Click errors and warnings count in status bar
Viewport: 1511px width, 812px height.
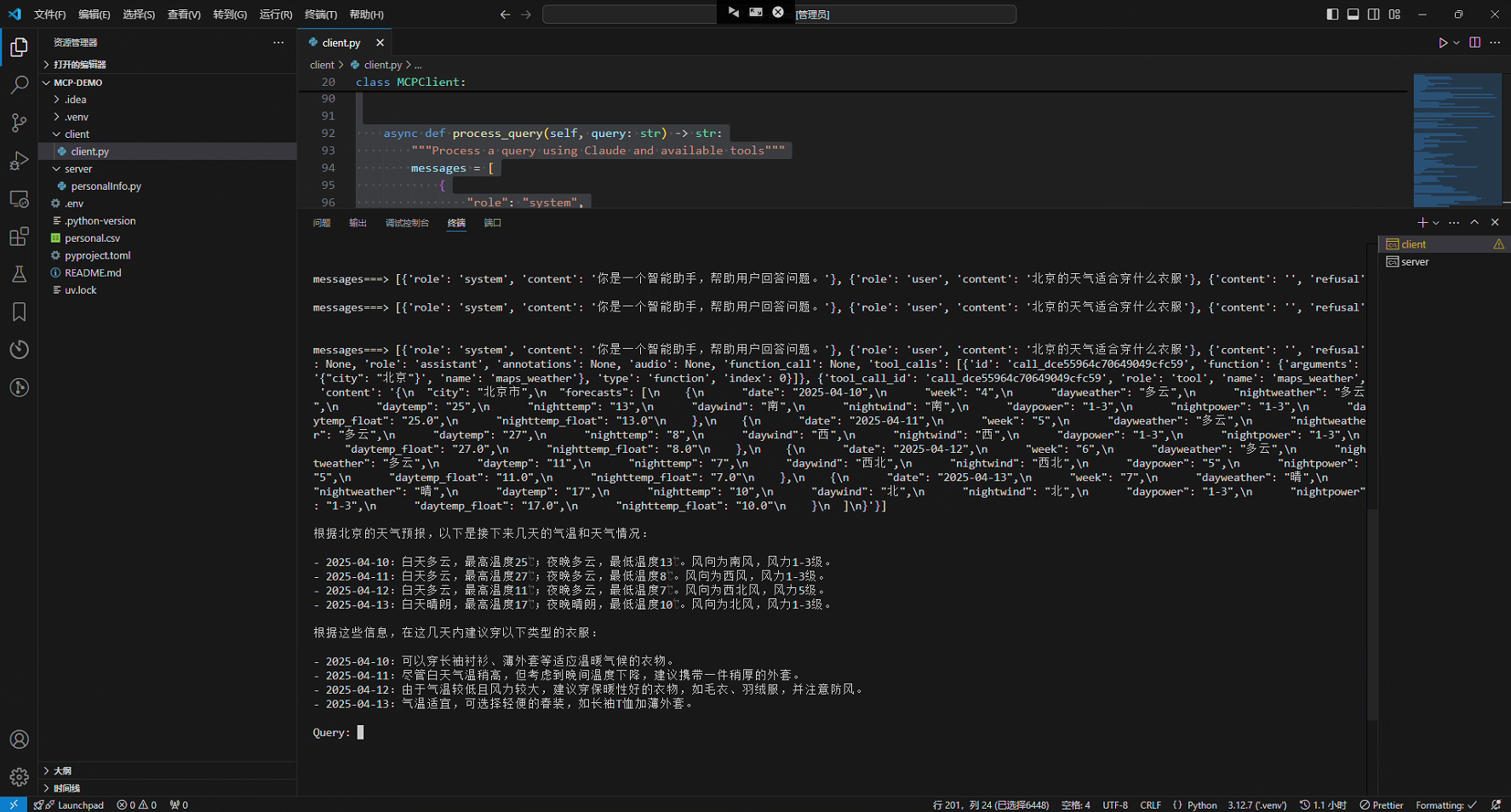tap(137, 805)
